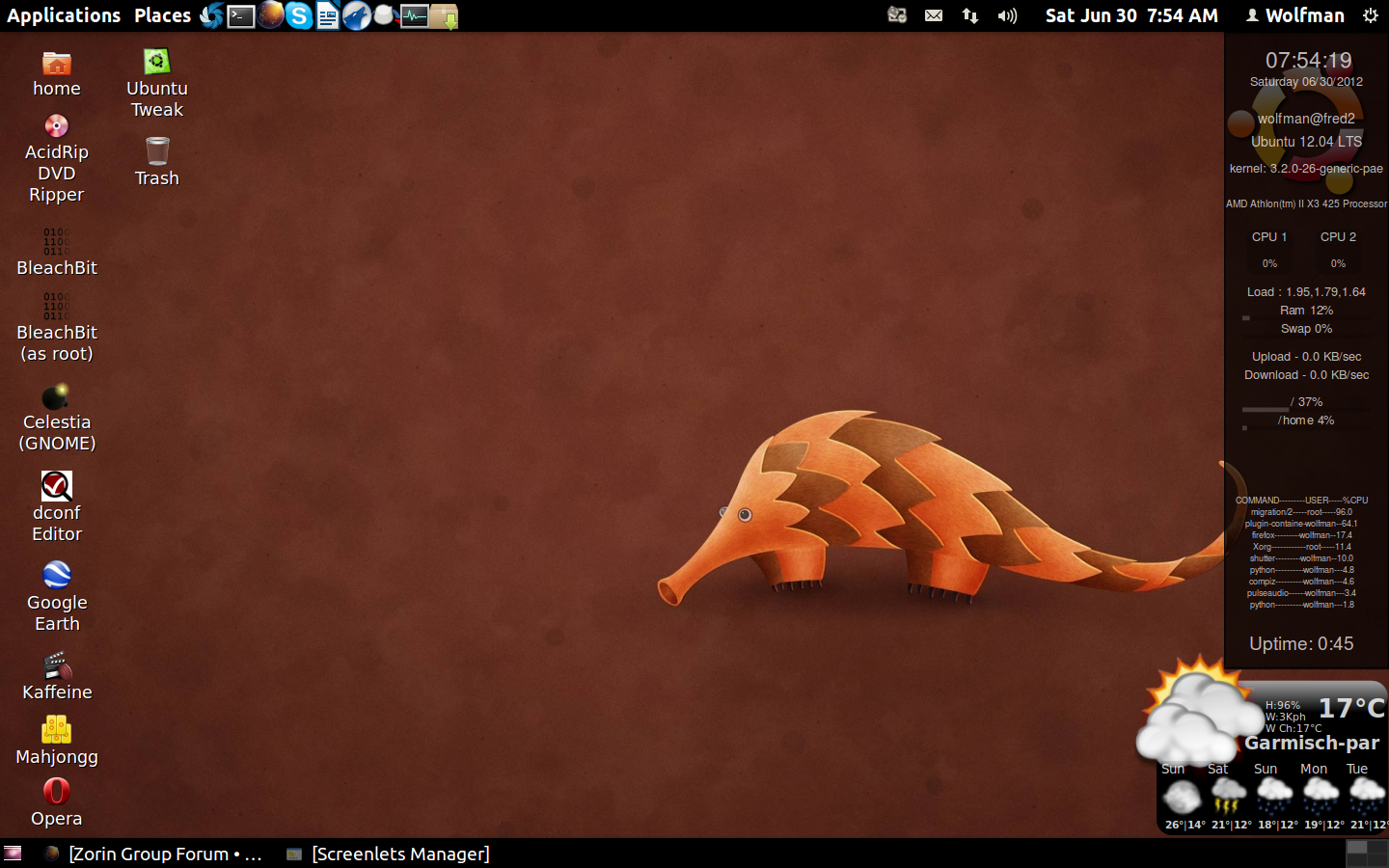Click the large sun-and-cloud weather icon
The width and height of the screenshot is (1389, 868).
(x=1201, y=712)
